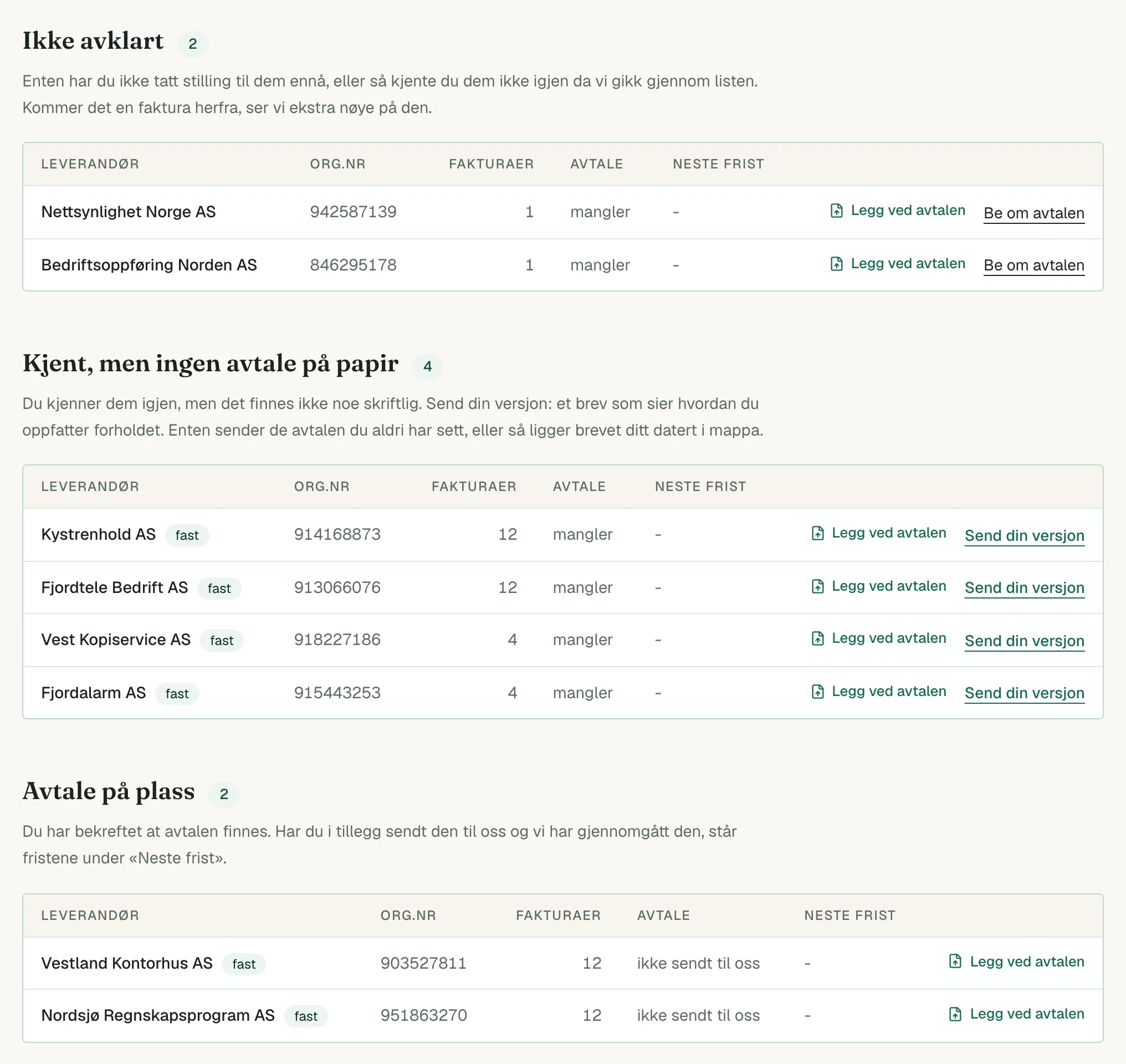Click ORG.NR column header in 'Ikke avklart' table
The height and width of the screenshot is (1064, 1126).
[337, 164]
